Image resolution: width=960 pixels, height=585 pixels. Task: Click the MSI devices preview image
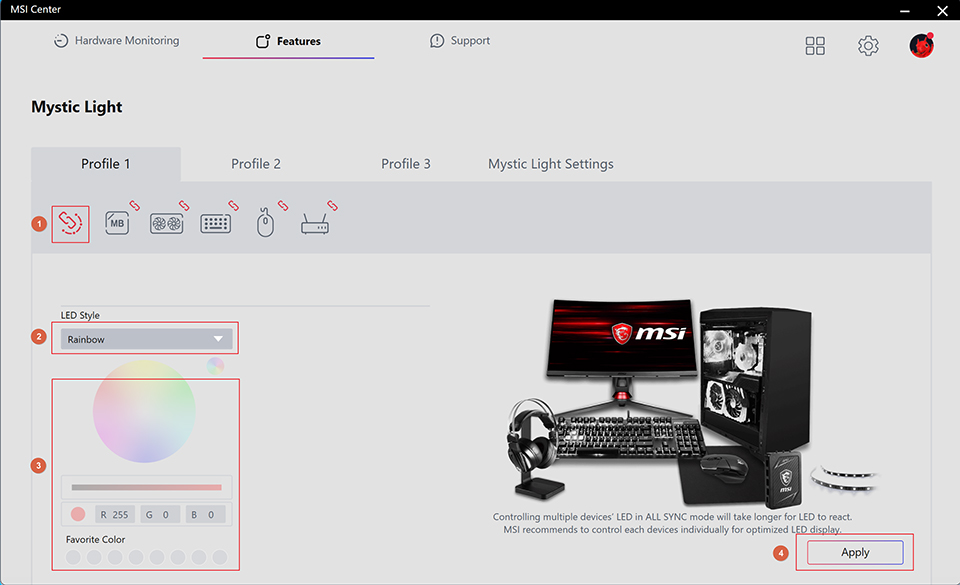click(x=692, y=404)
